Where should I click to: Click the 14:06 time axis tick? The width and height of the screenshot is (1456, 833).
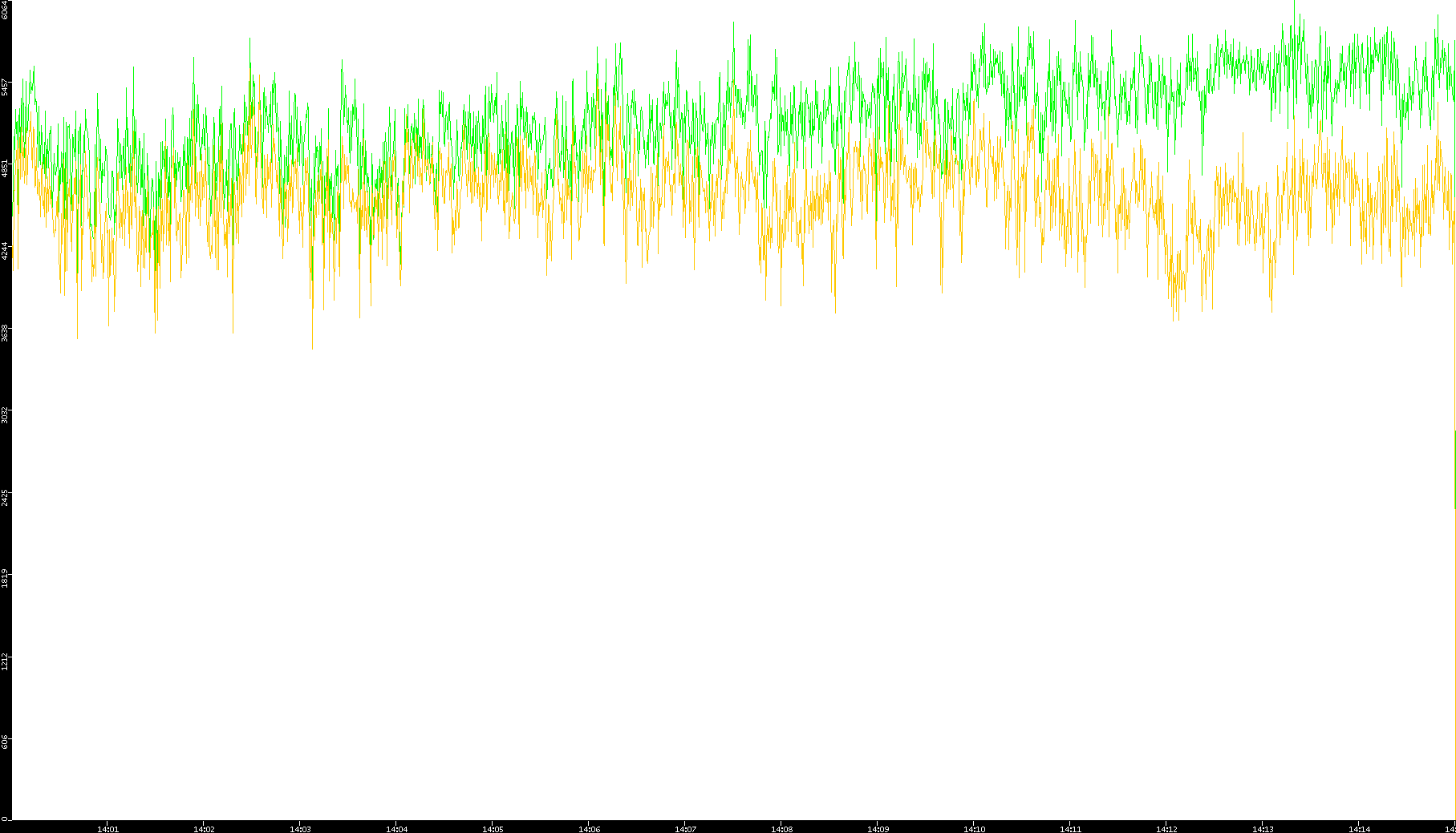tap(589, 829)
